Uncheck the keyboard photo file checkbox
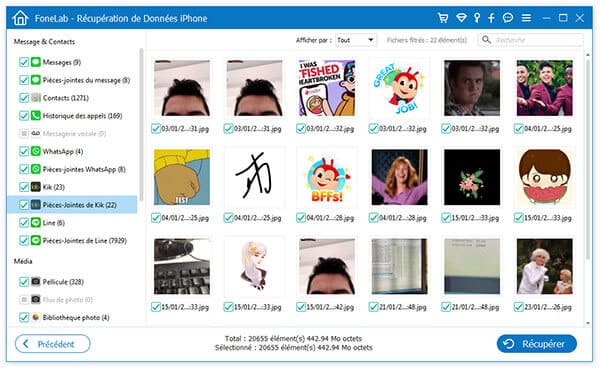The image size is (600, 369). 156,307
